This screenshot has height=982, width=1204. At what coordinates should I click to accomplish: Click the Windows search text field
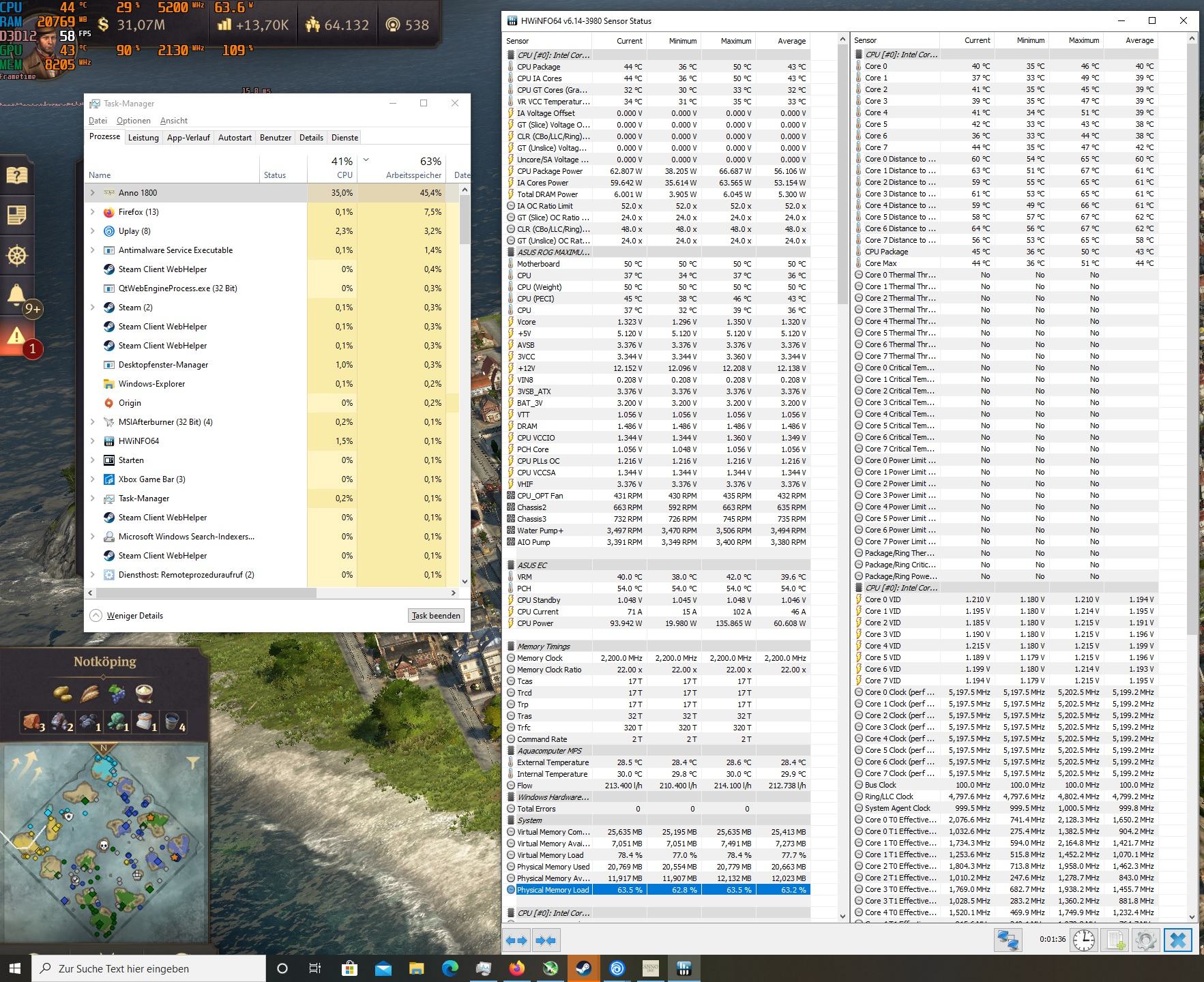[x=147, y=968]
